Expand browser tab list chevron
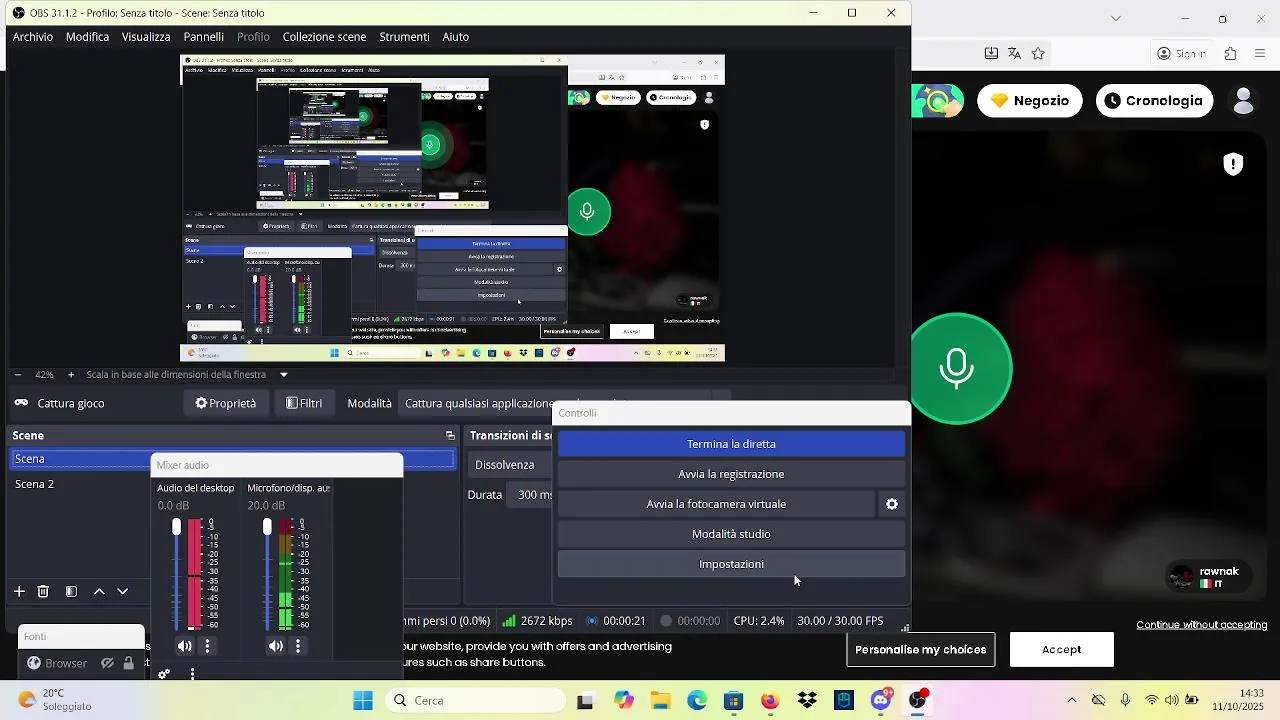This screenshot has width=1280, height=720. [x=1116, y=18]
